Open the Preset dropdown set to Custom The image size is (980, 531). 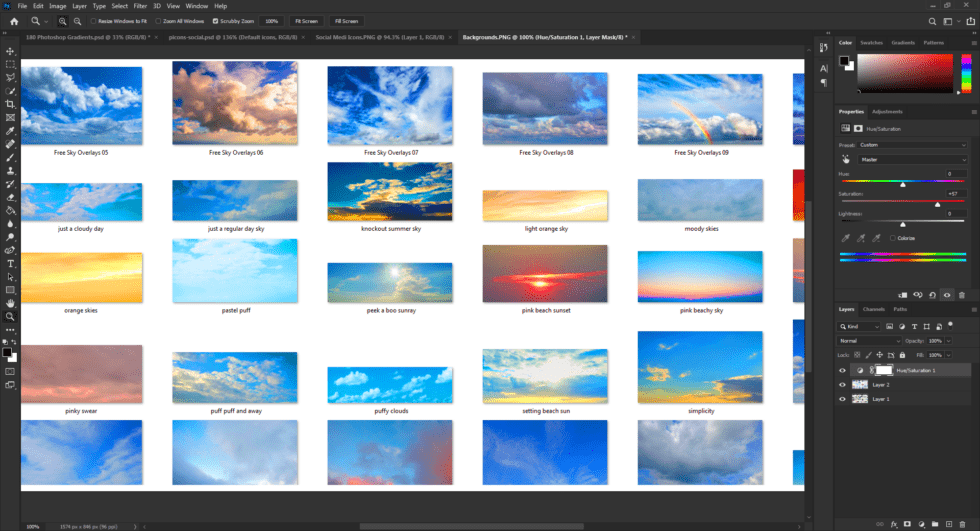tap(914, 145)
